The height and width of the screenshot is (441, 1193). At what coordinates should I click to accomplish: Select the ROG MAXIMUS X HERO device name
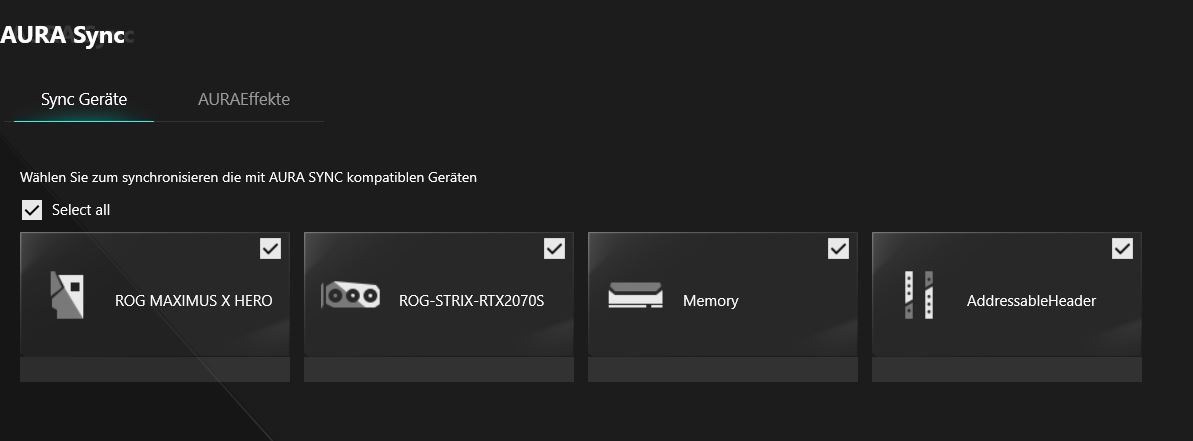[x=193, y=300]
